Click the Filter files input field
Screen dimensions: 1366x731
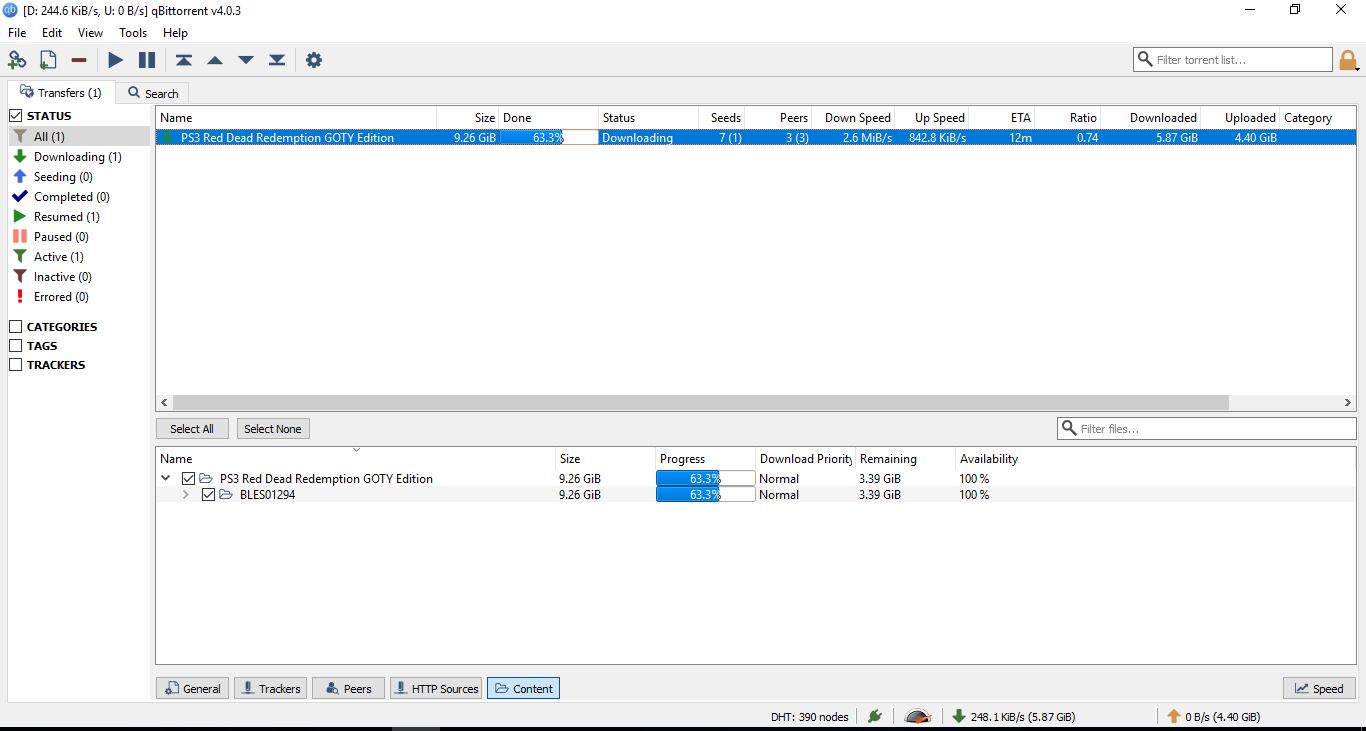tap(1207, 429)
